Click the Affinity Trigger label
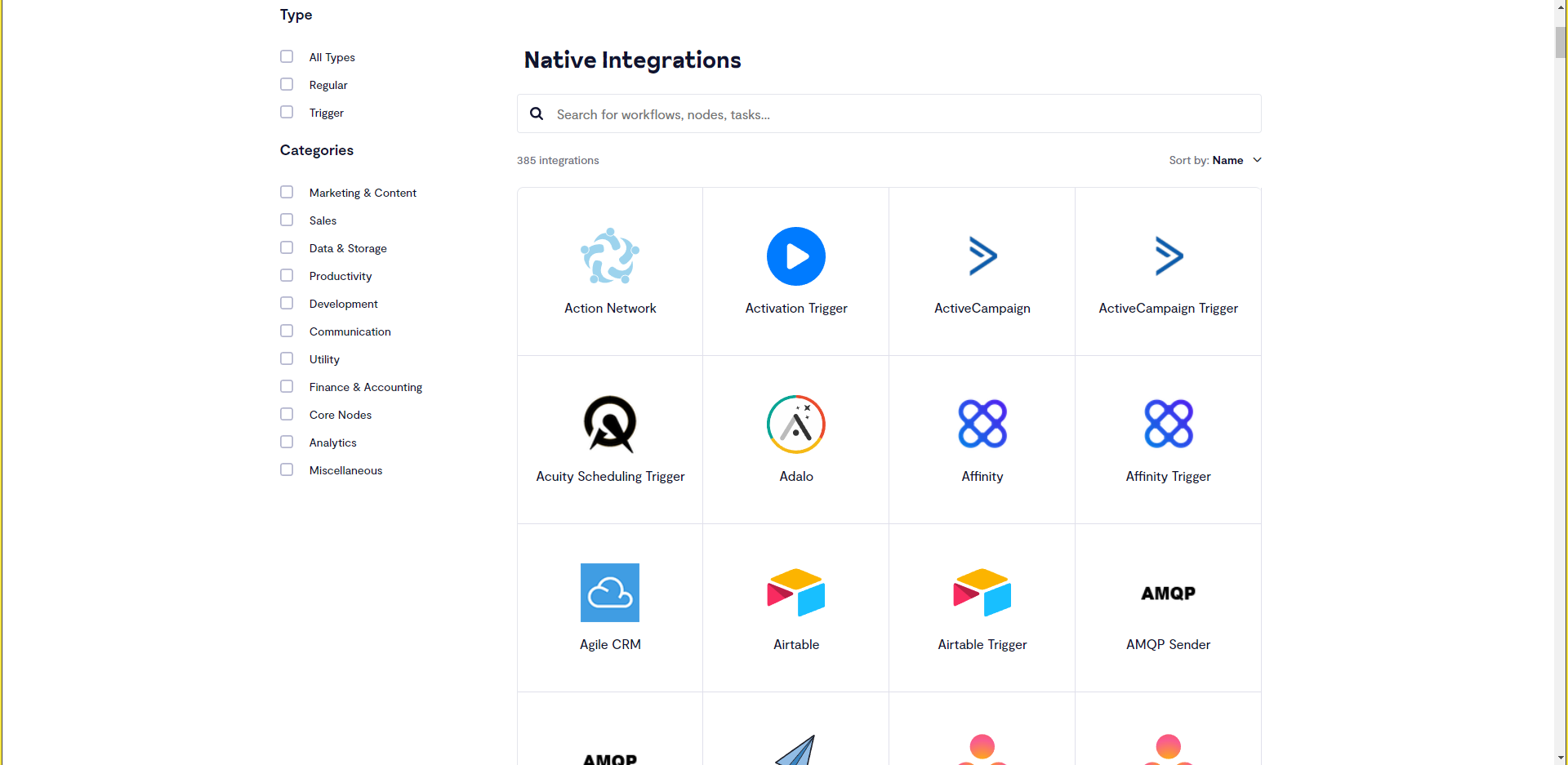This screenshot has height=765, width=1568. (1169, 477)
